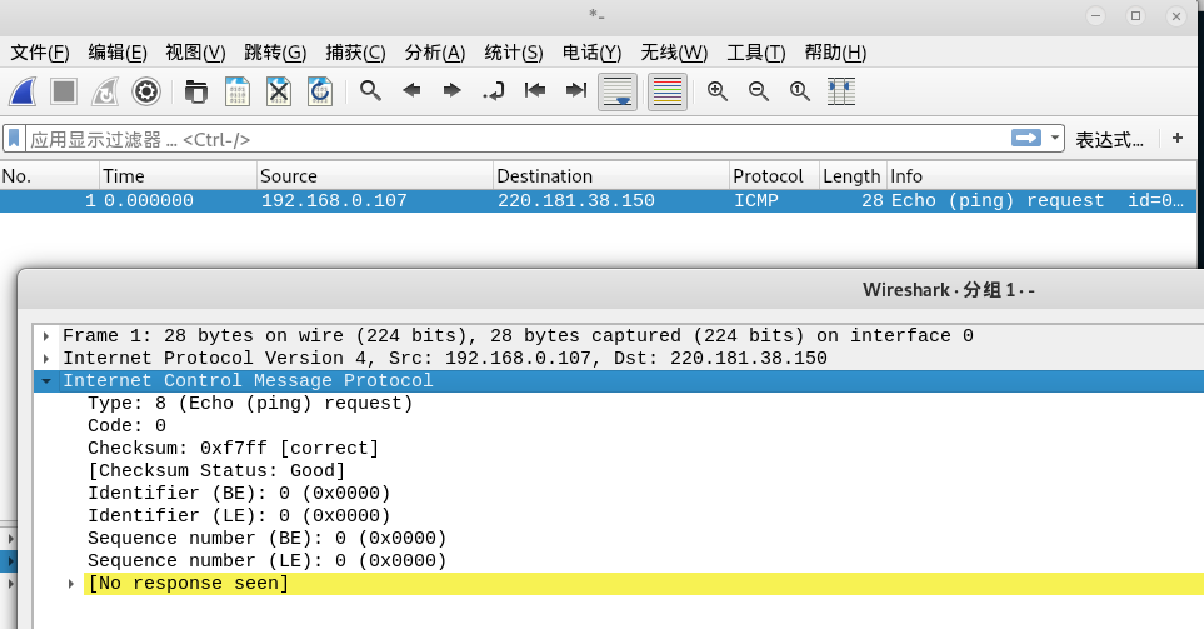The image size is (1204, 629).
Task: Select packet 1 ICMP row
Action: pyautogui.click(x=598, y=200)
